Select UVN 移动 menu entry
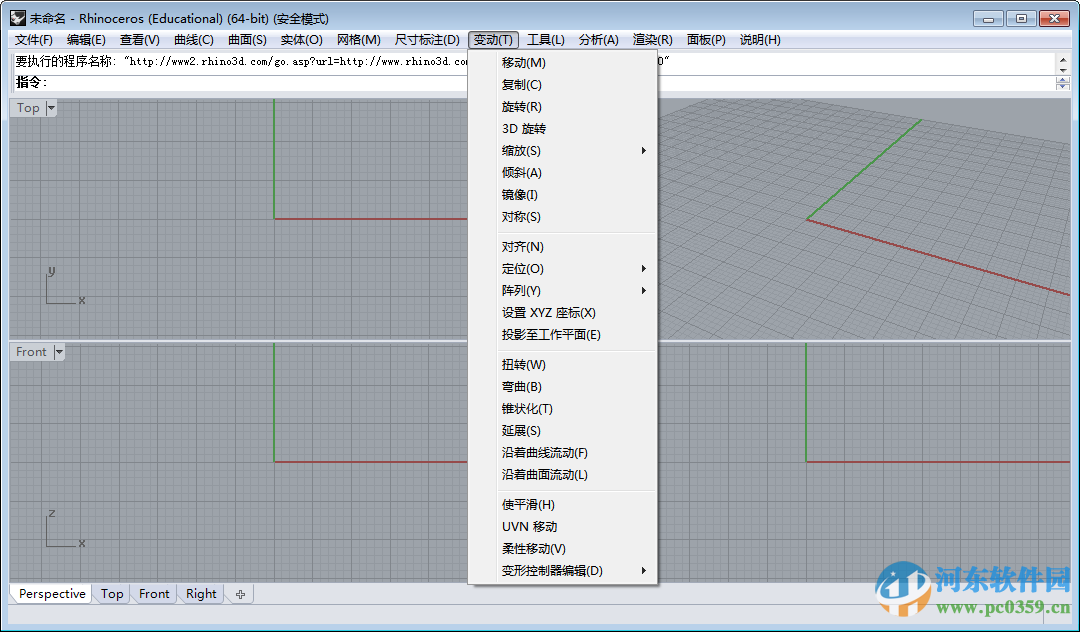Image resolution: width=1080 pixels, height=632 pixels. (563, 527)
